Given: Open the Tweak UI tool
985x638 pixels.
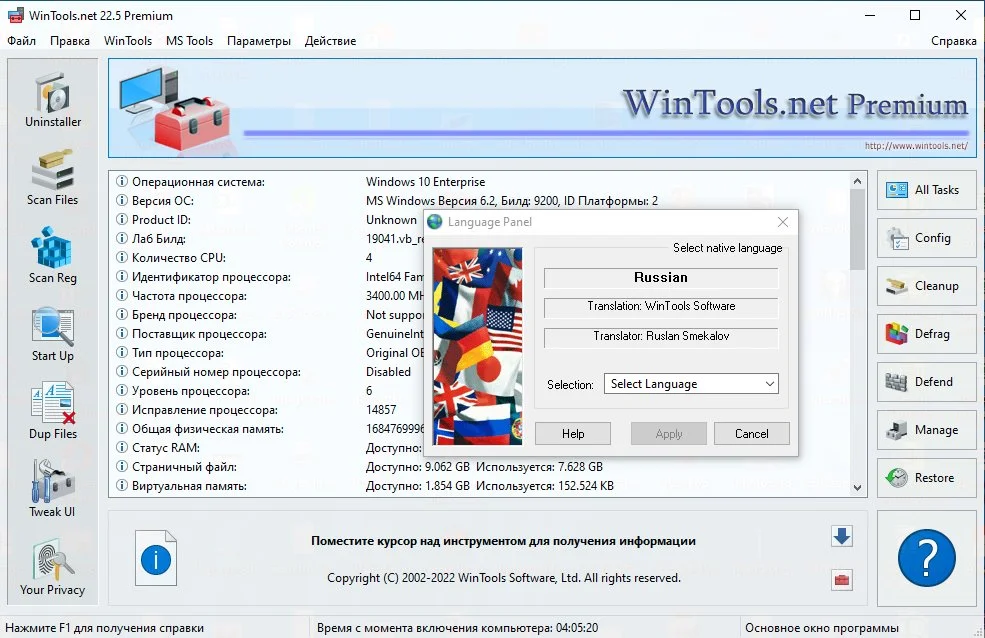Looking at the screenshot, I should [53, 489].
